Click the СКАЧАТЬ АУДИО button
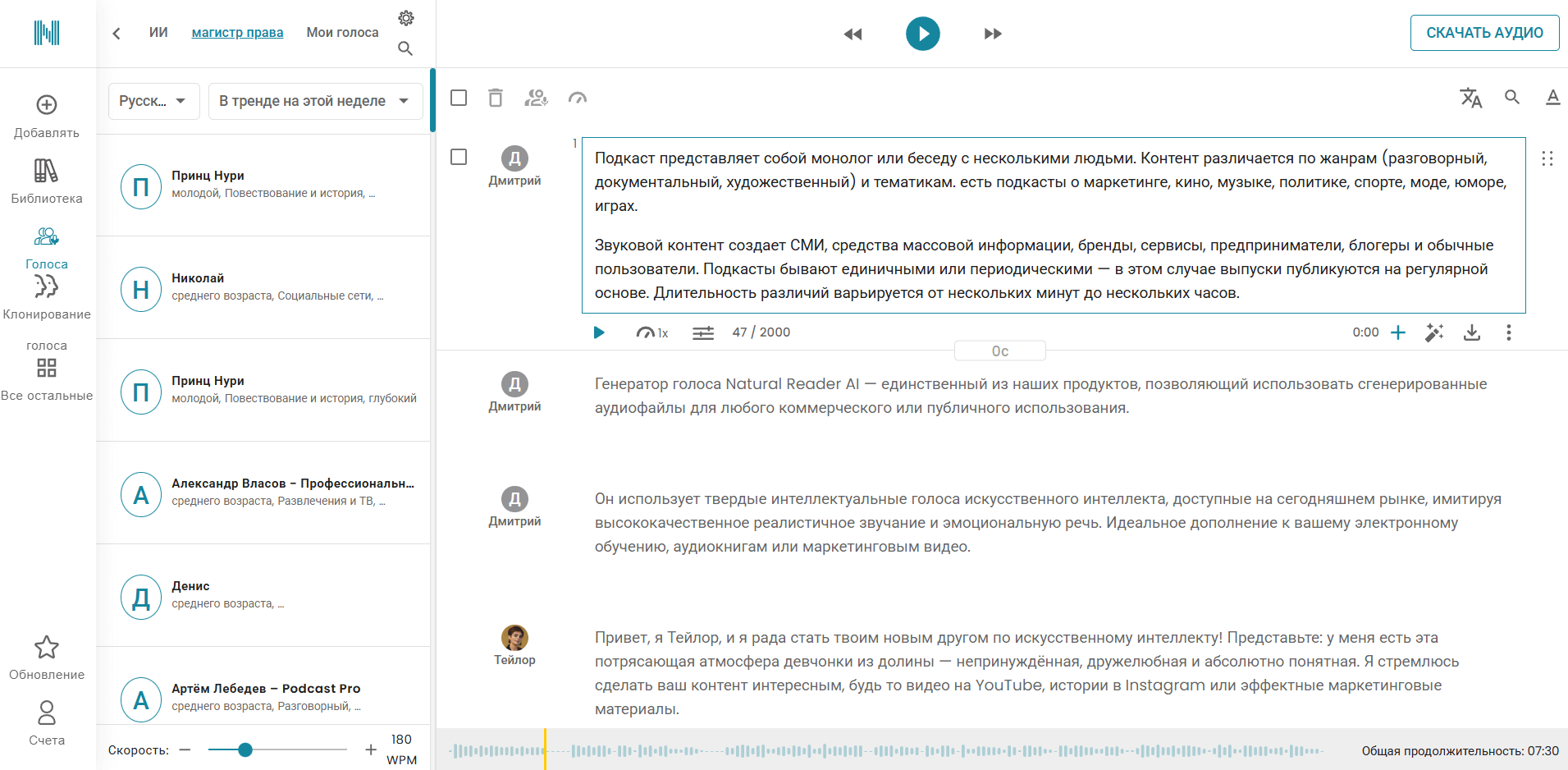This screenshot has width=1568, height=770. [1483, 33]
